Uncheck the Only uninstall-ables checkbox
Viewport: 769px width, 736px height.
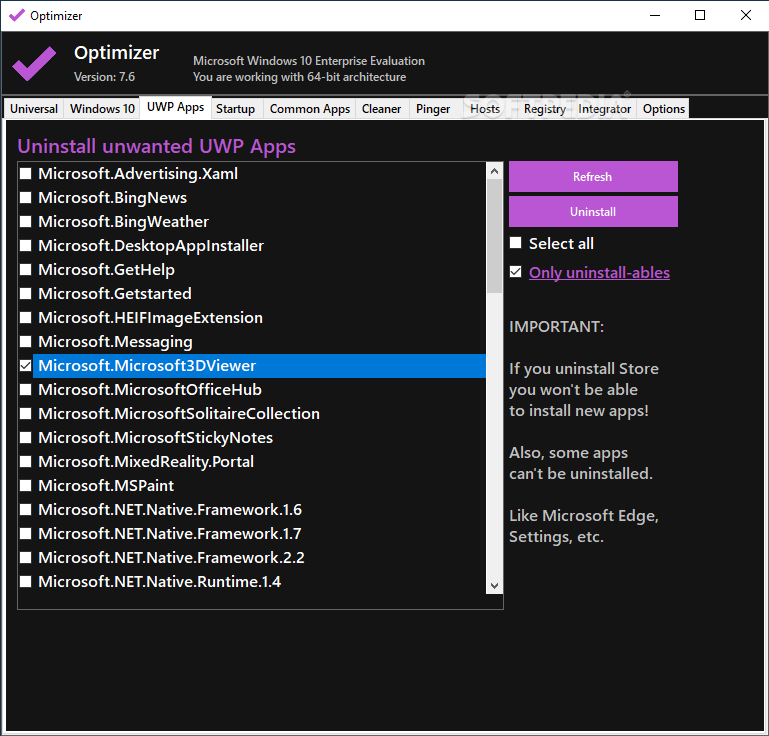click(515, 272)
